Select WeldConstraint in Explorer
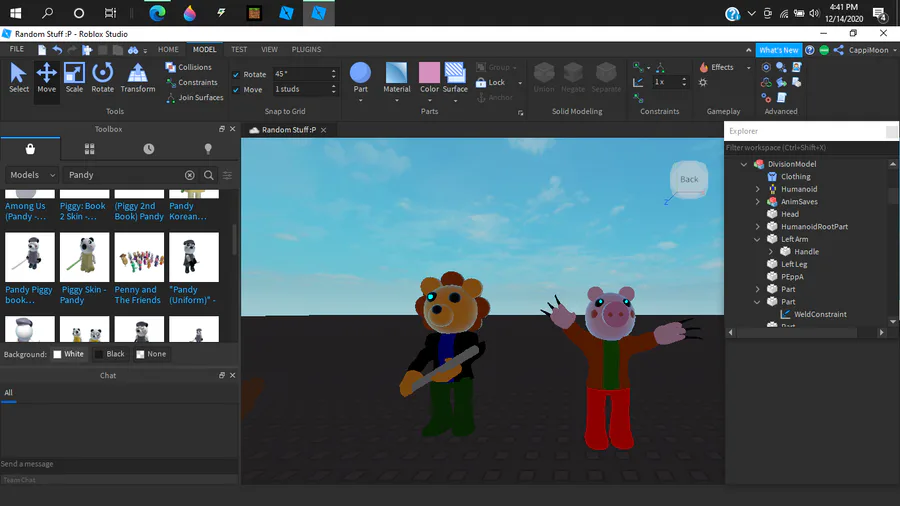Viewport: 900px width, 506px height. pos(820,314)
